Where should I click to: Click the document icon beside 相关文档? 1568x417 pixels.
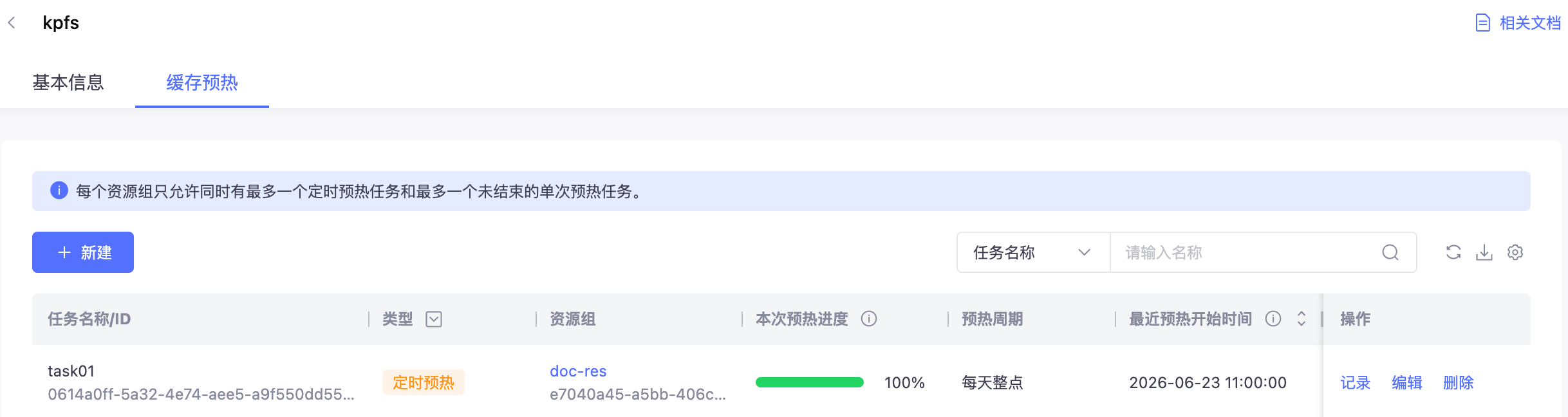click(1482, 23)
